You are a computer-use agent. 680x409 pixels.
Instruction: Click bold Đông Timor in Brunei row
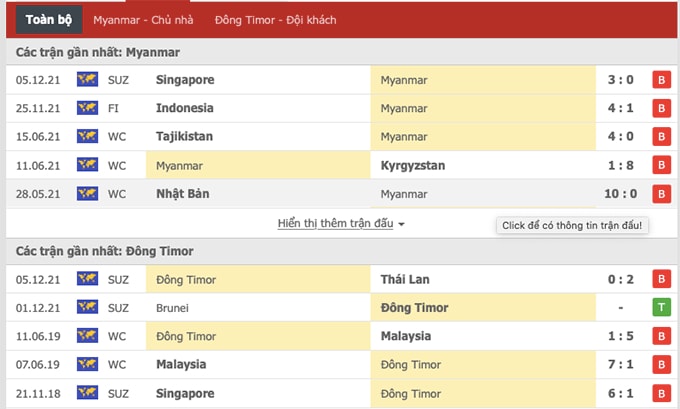tap(415, 308)
